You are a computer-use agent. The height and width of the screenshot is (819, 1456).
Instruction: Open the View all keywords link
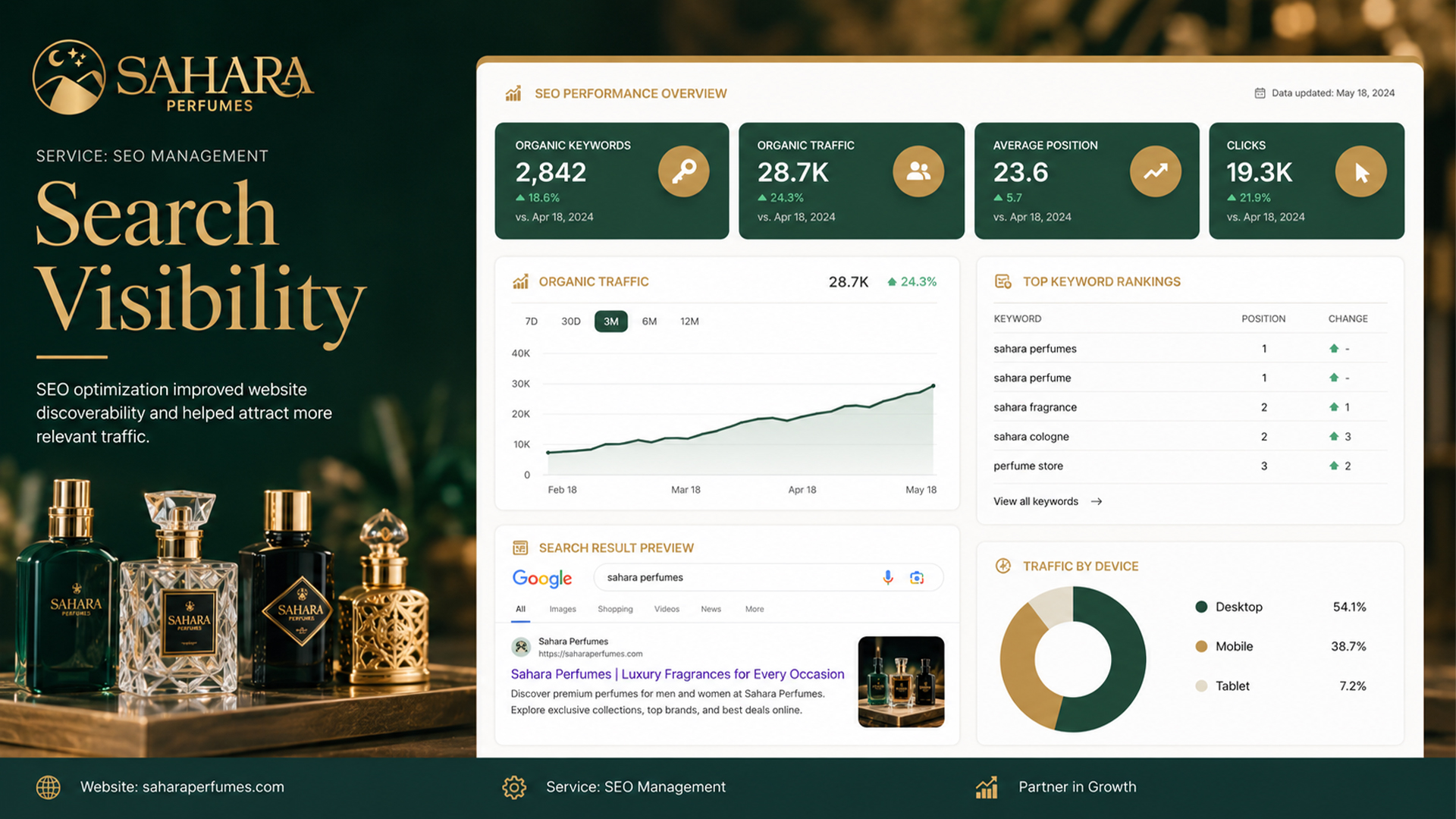(1036, 501)
